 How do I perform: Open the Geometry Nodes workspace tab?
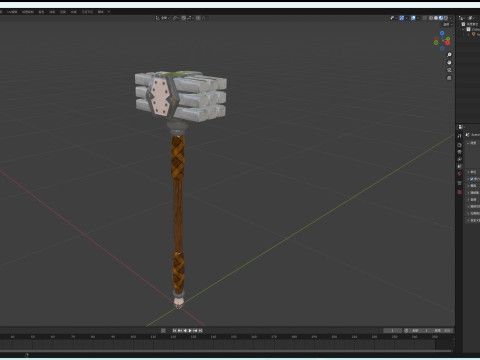click(88, 12)
